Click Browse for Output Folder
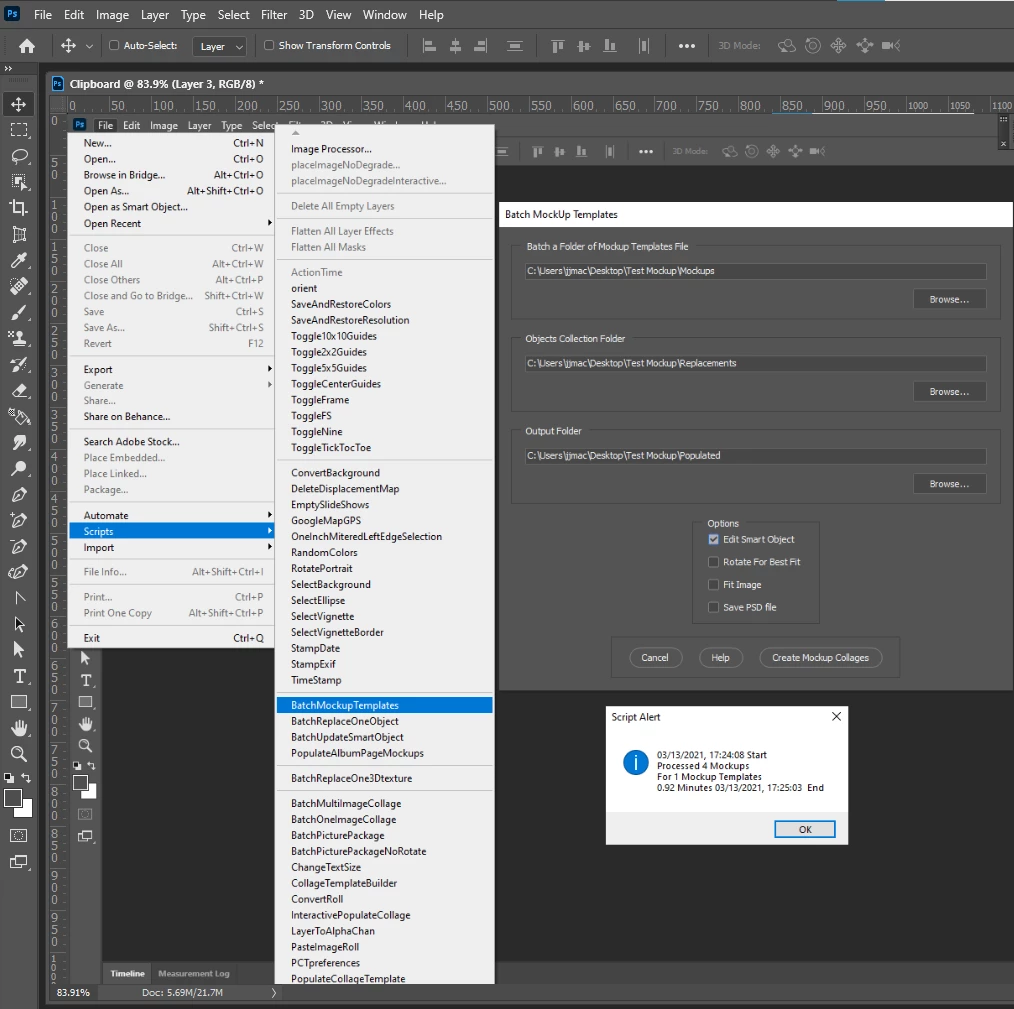 pyautogui.click(x=949, y=484)
